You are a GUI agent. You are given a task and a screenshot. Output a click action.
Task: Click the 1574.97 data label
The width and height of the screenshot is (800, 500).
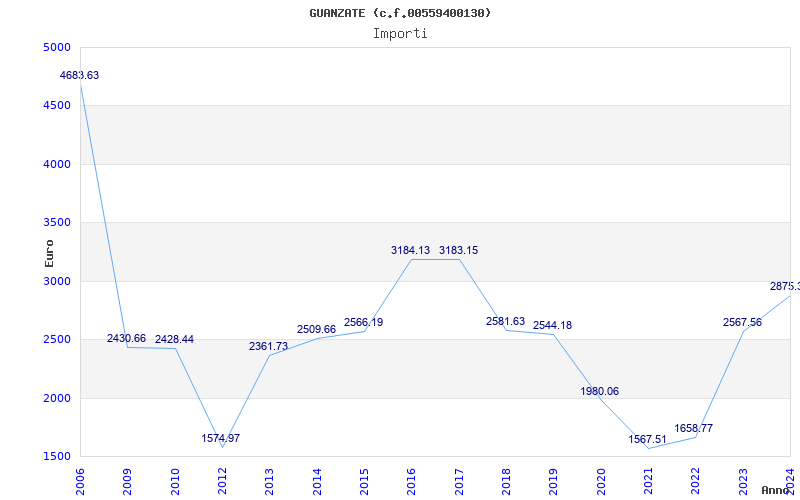(x=220, y=438)
